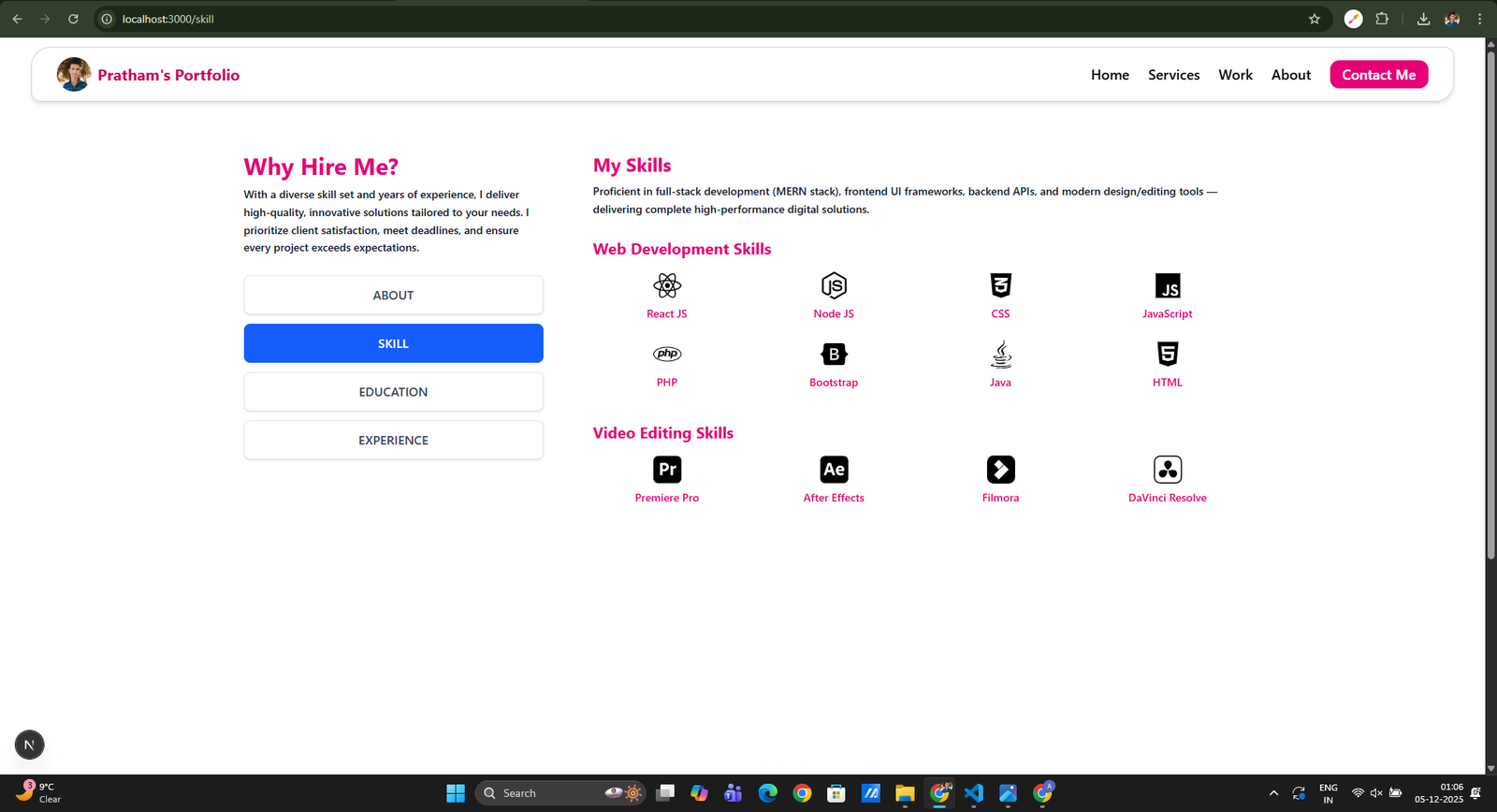Click the Java coffee cup icon
Image resolution: width=1497 pixels, height=812 pixels.
pyautogui.click(x=1000, y=354)
